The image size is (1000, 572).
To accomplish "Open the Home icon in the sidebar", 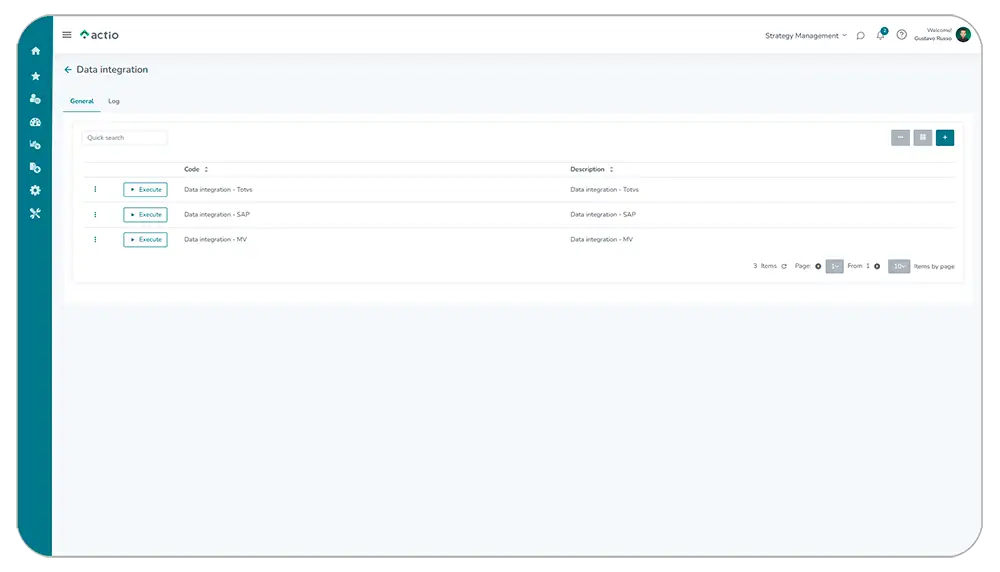I will pyautogui.click(x=36, y=51).
